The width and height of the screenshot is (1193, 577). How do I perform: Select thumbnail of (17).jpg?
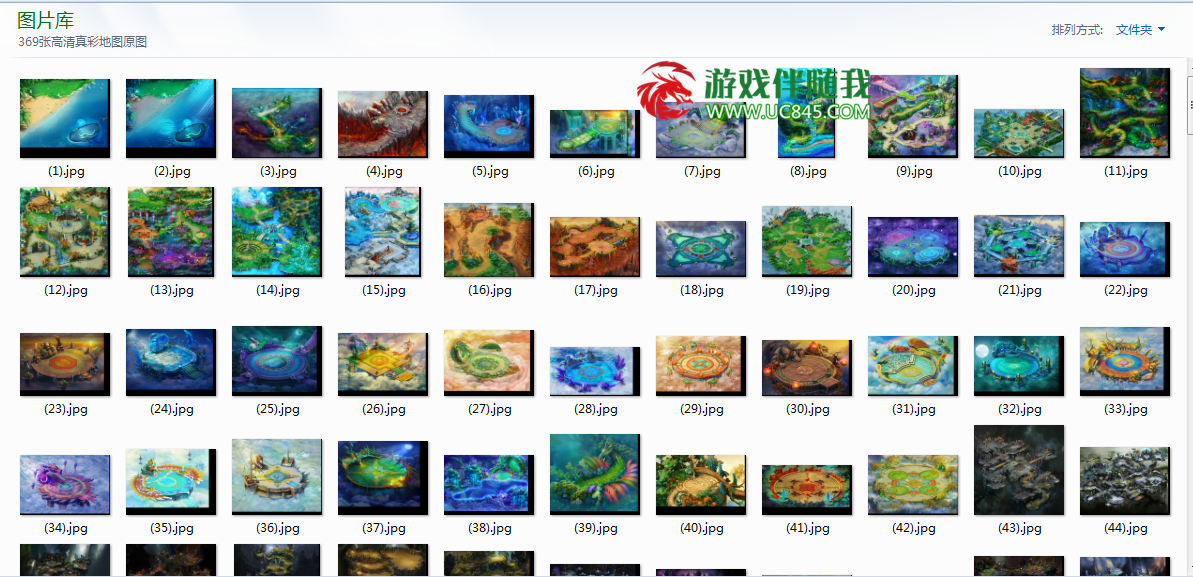tap(595, 247)
